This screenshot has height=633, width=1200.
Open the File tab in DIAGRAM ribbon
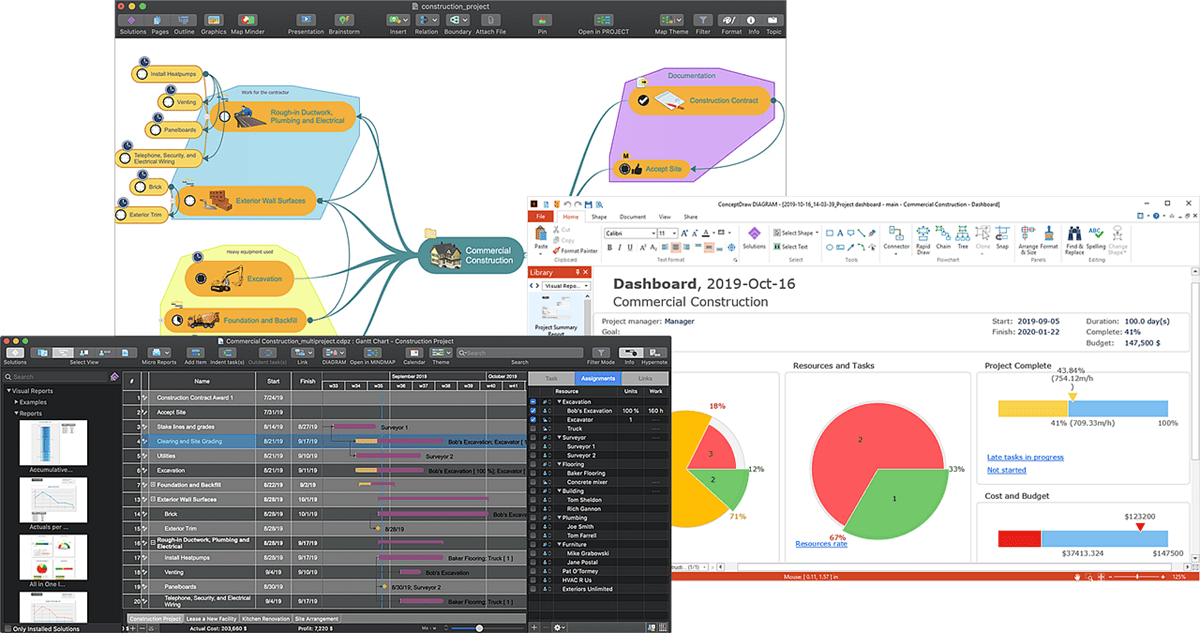click(x=540, y=216)
